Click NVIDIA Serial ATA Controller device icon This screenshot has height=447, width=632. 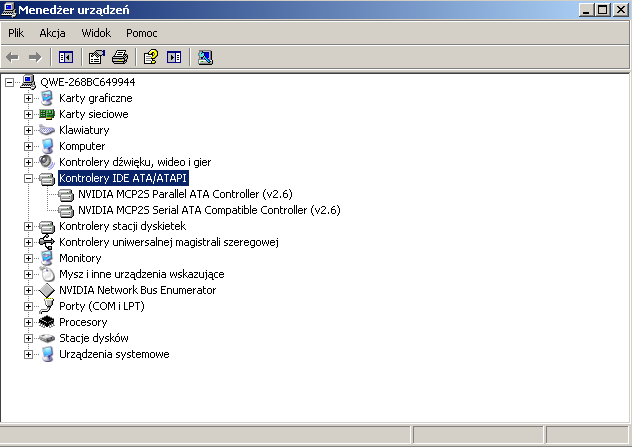66,210
